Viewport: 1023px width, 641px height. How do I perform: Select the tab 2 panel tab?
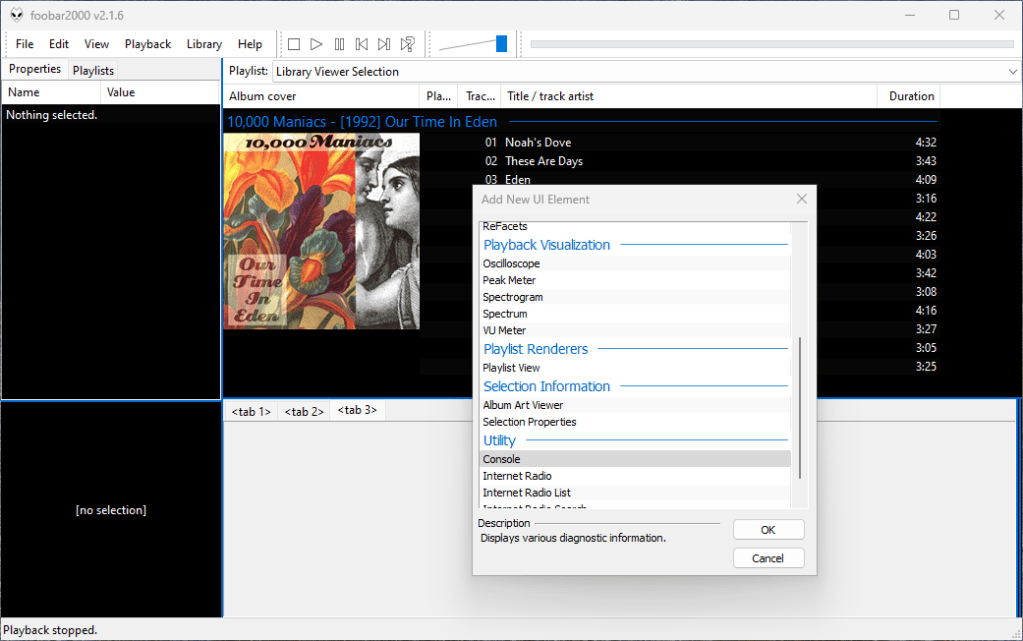pyautogui.click(x=302, y=412)
